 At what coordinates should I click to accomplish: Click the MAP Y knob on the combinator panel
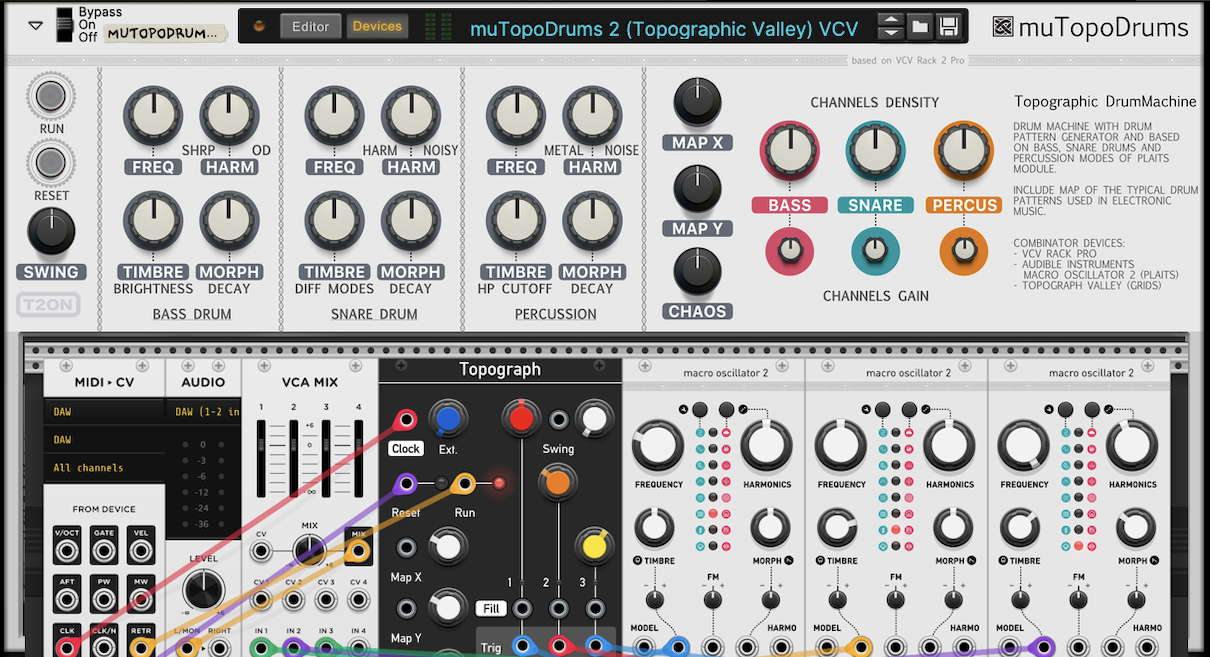[697, 187]
